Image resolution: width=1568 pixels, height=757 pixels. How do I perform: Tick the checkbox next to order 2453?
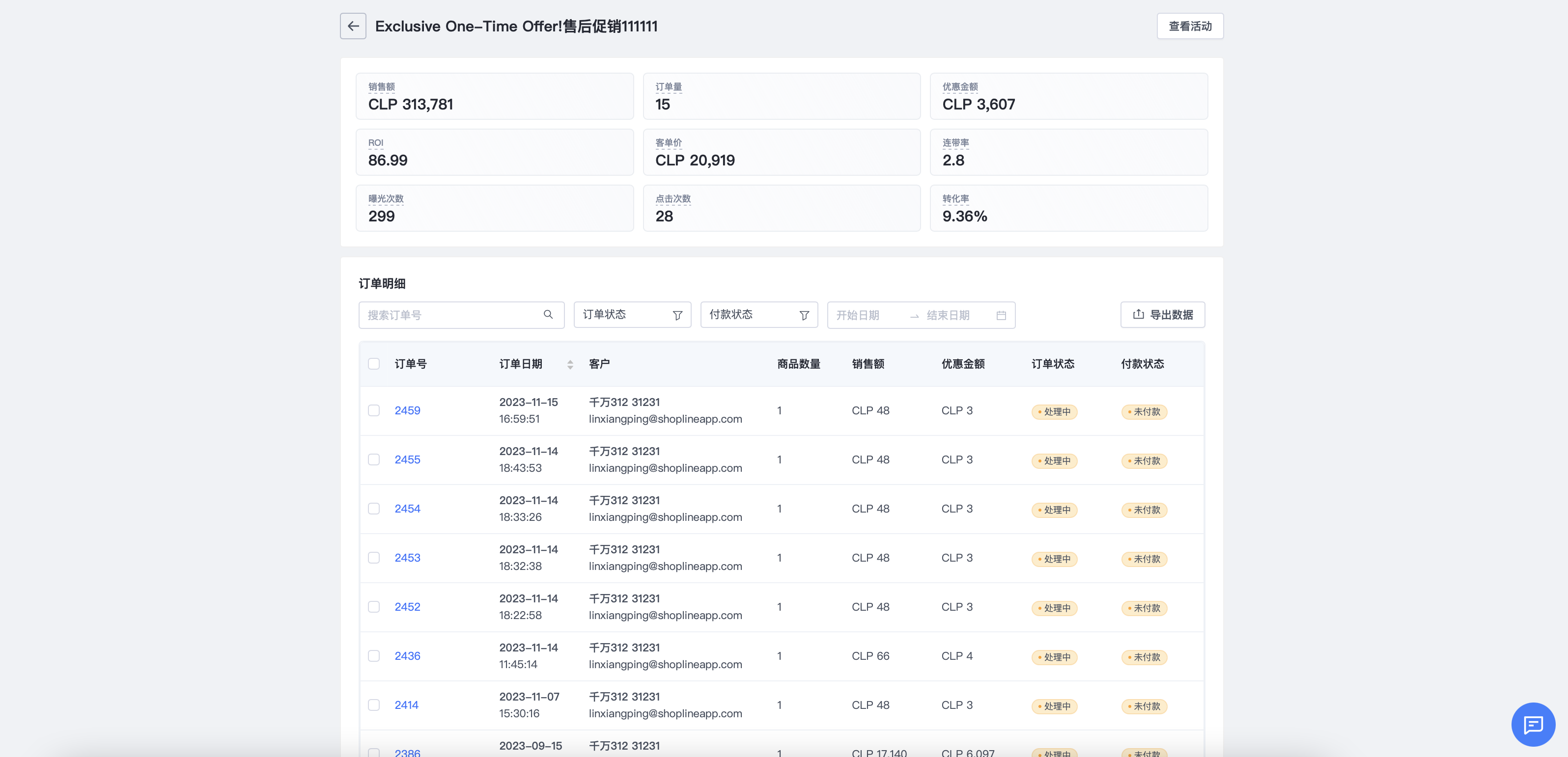pyautogui.click(x=374, y=558)
